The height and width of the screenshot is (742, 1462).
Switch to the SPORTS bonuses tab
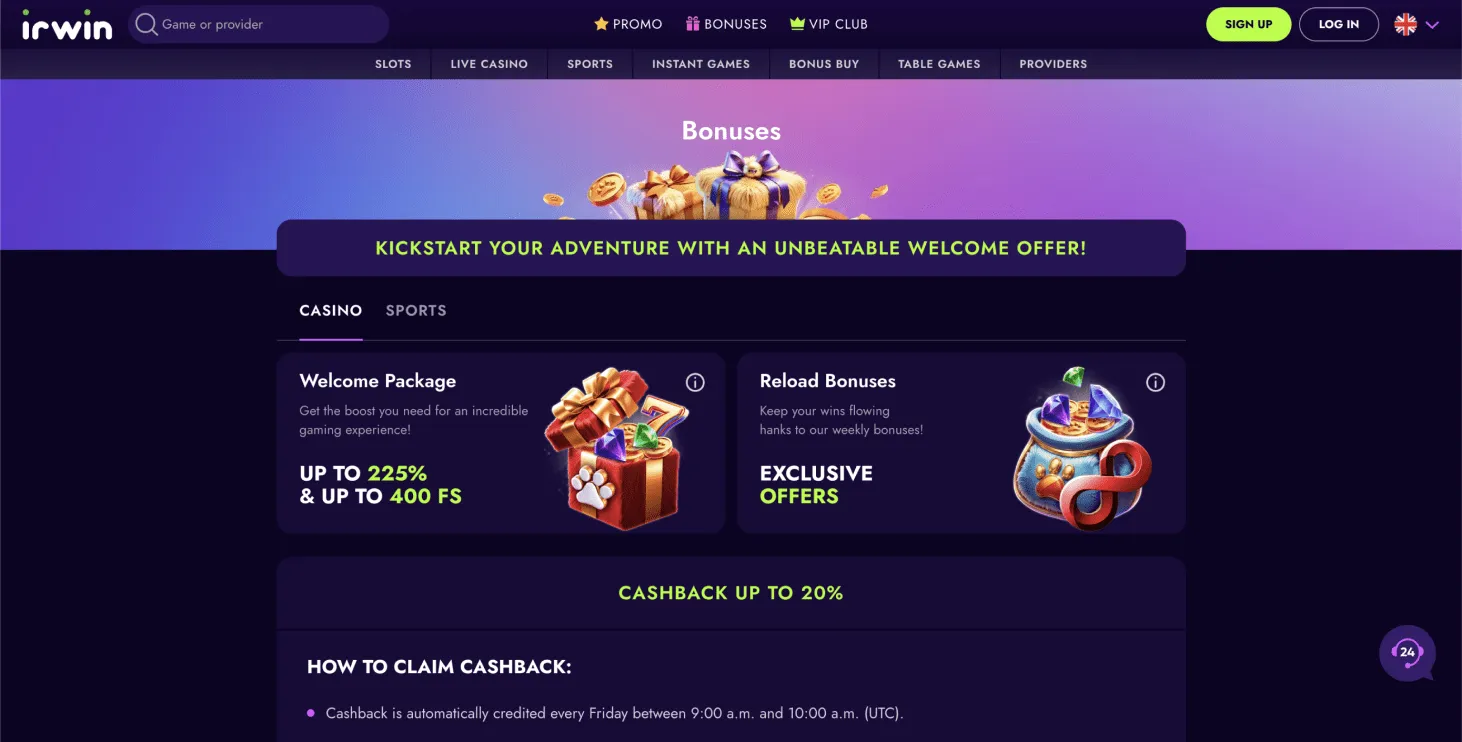(x=416, y=311)
